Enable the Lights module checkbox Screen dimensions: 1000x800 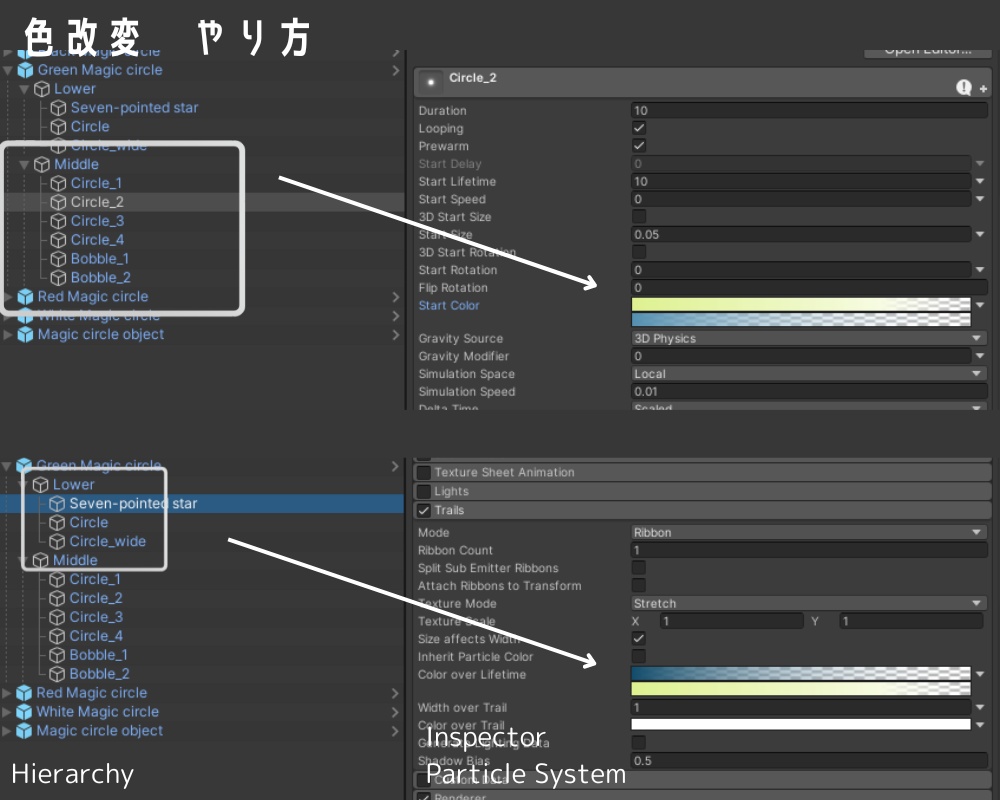pyautogui.click(x=423, y=491)
